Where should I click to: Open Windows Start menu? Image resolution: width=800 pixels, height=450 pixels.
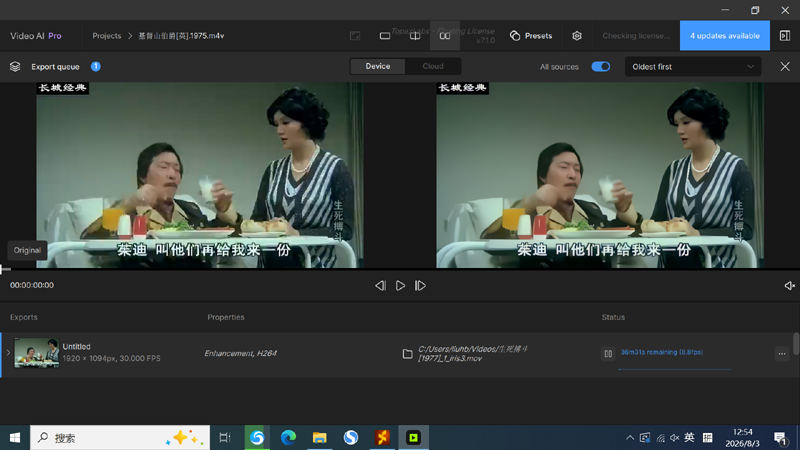(15, 438)
